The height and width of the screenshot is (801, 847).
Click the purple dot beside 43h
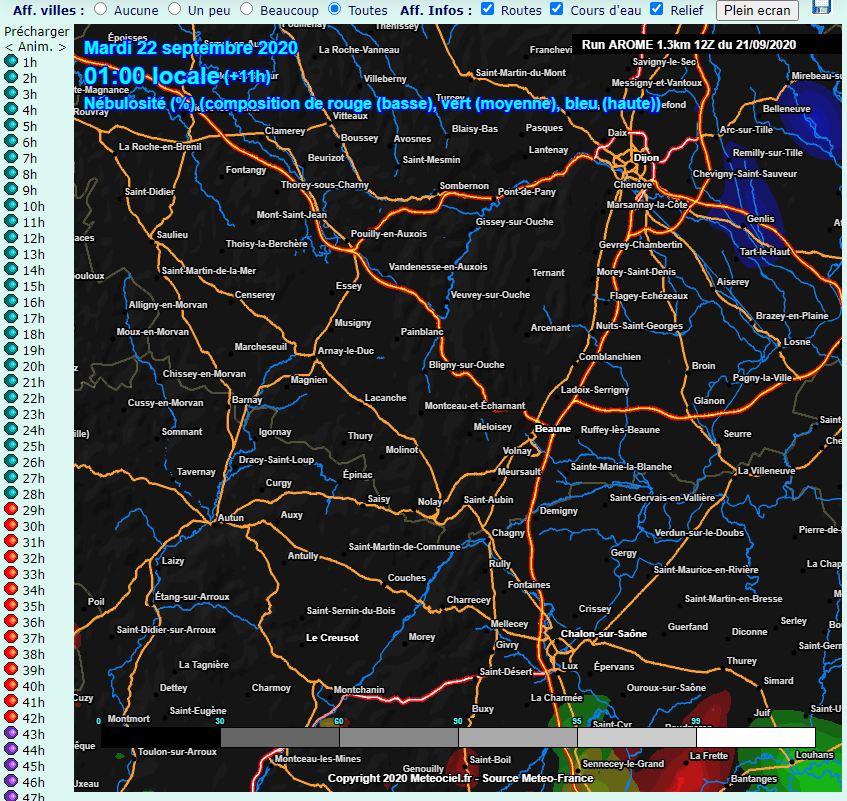[11, 734]
